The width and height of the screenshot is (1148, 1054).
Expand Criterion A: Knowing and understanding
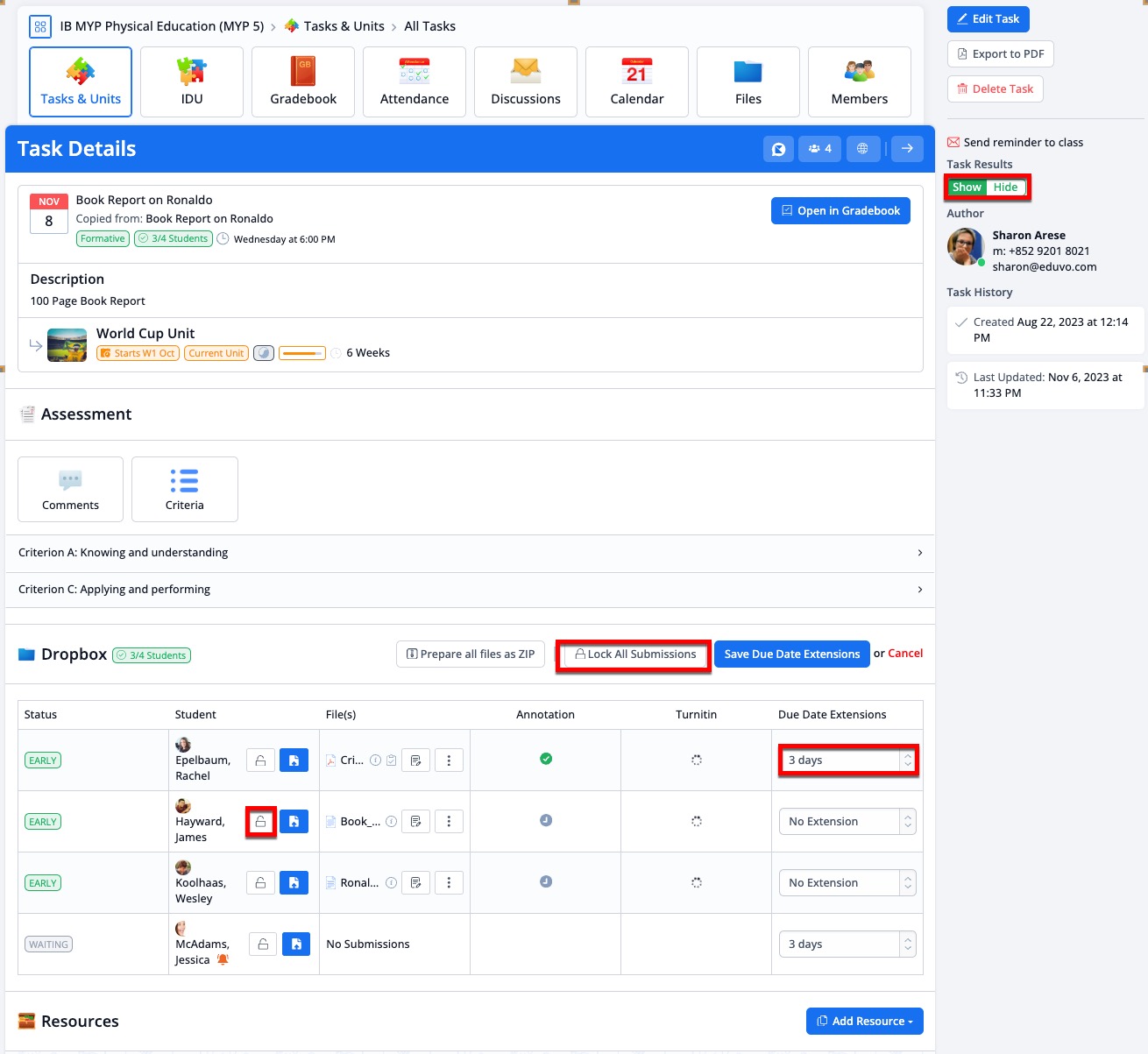pos(470,553)
